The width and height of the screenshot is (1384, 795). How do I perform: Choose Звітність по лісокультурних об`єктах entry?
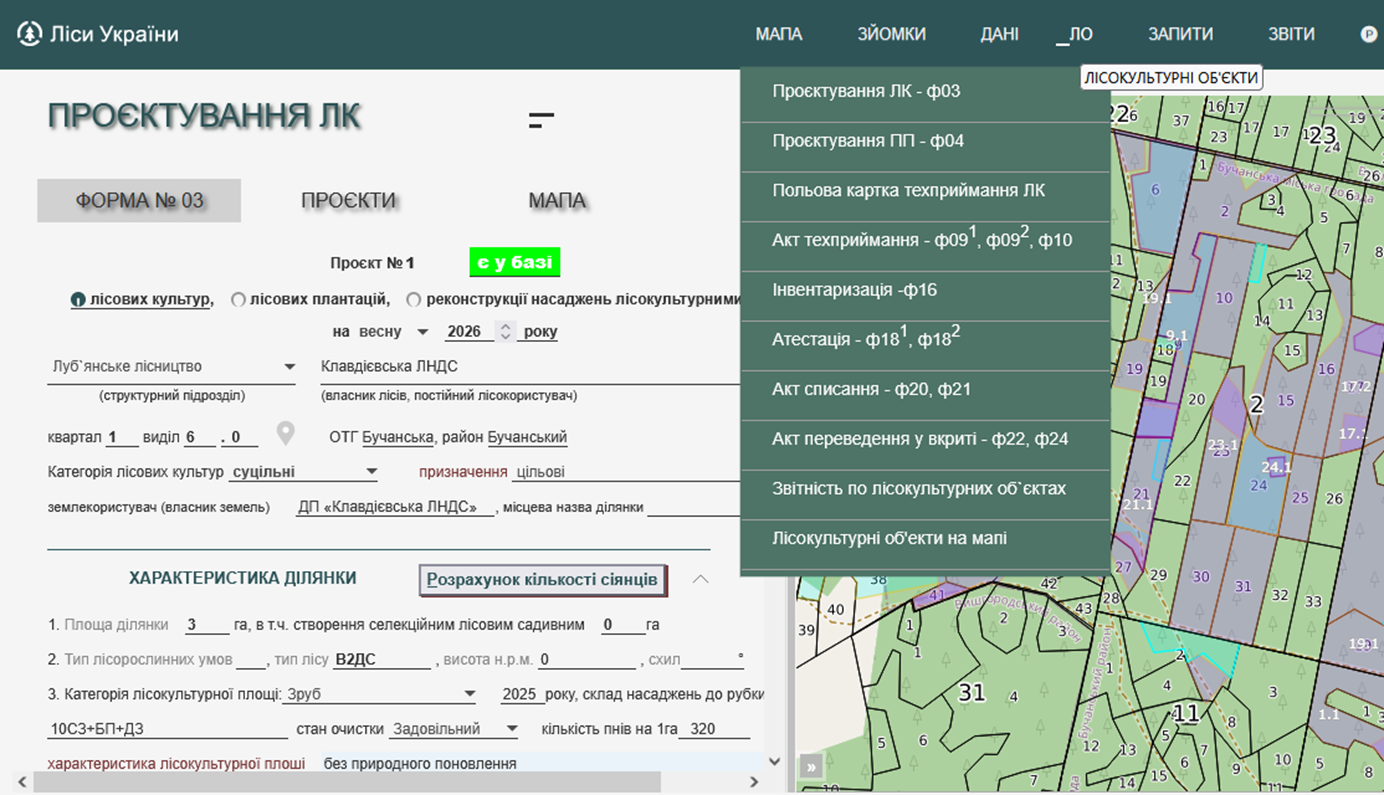[x=925, y=489]
